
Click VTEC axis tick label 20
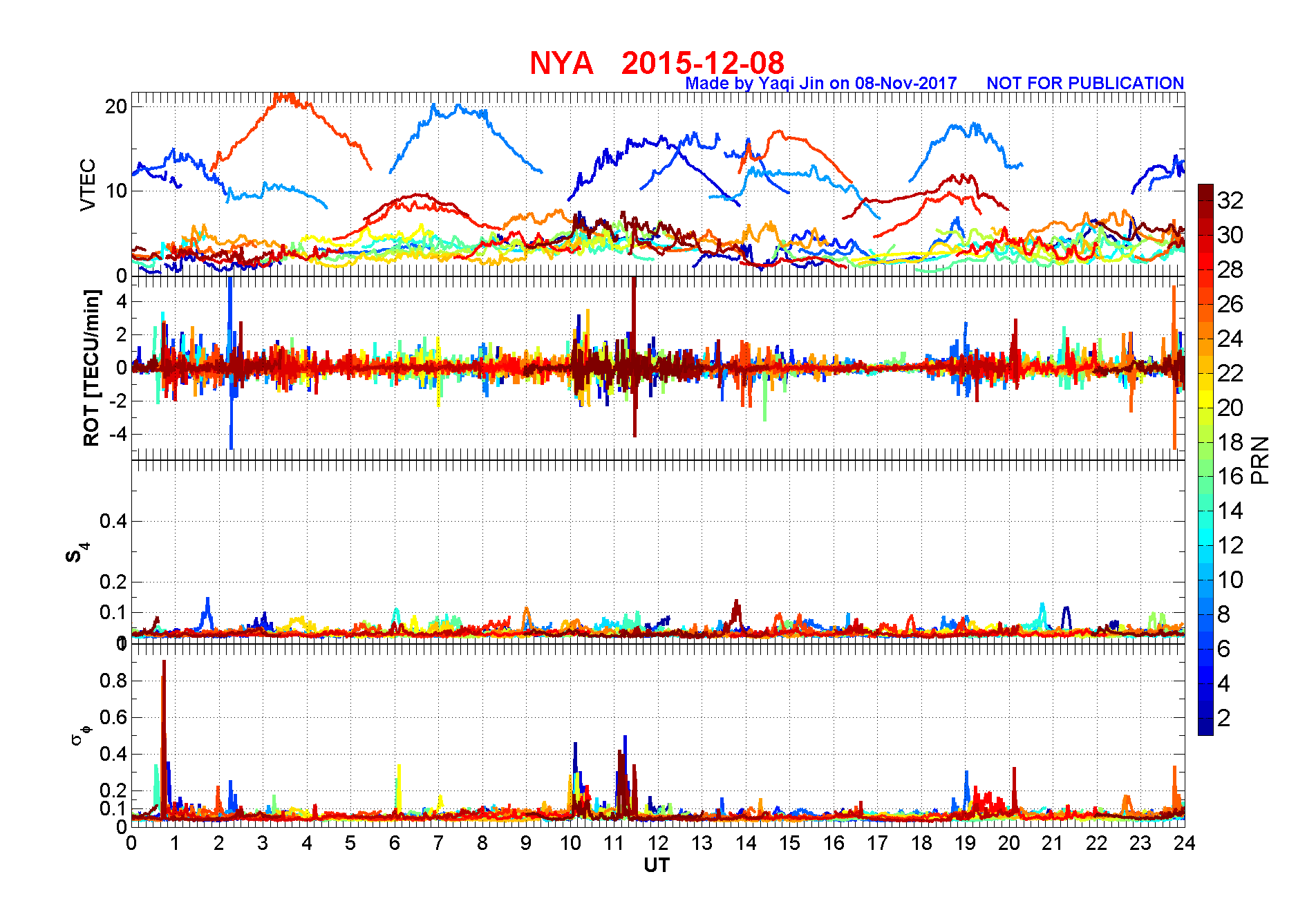pyautogui.click(x=116, y=106)
